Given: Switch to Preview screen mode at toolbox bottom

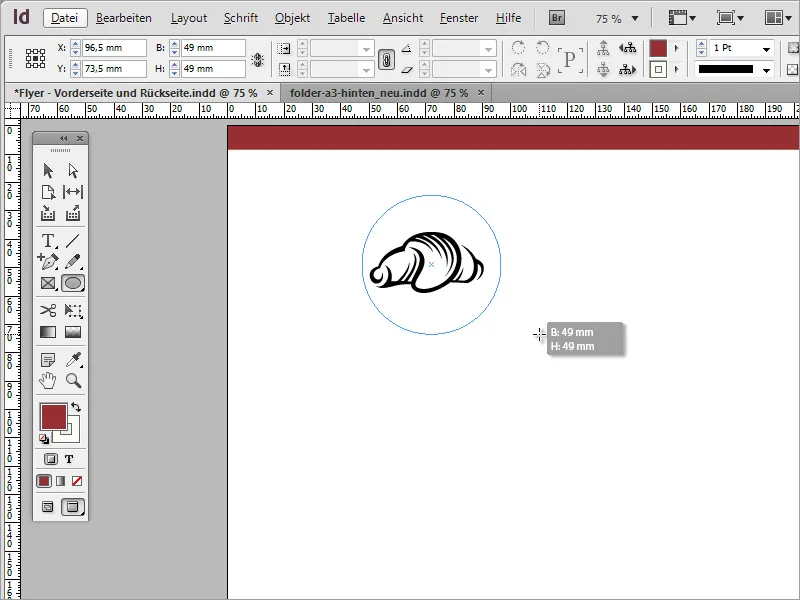Looking at the screenshot, I should tap(72, 506).
